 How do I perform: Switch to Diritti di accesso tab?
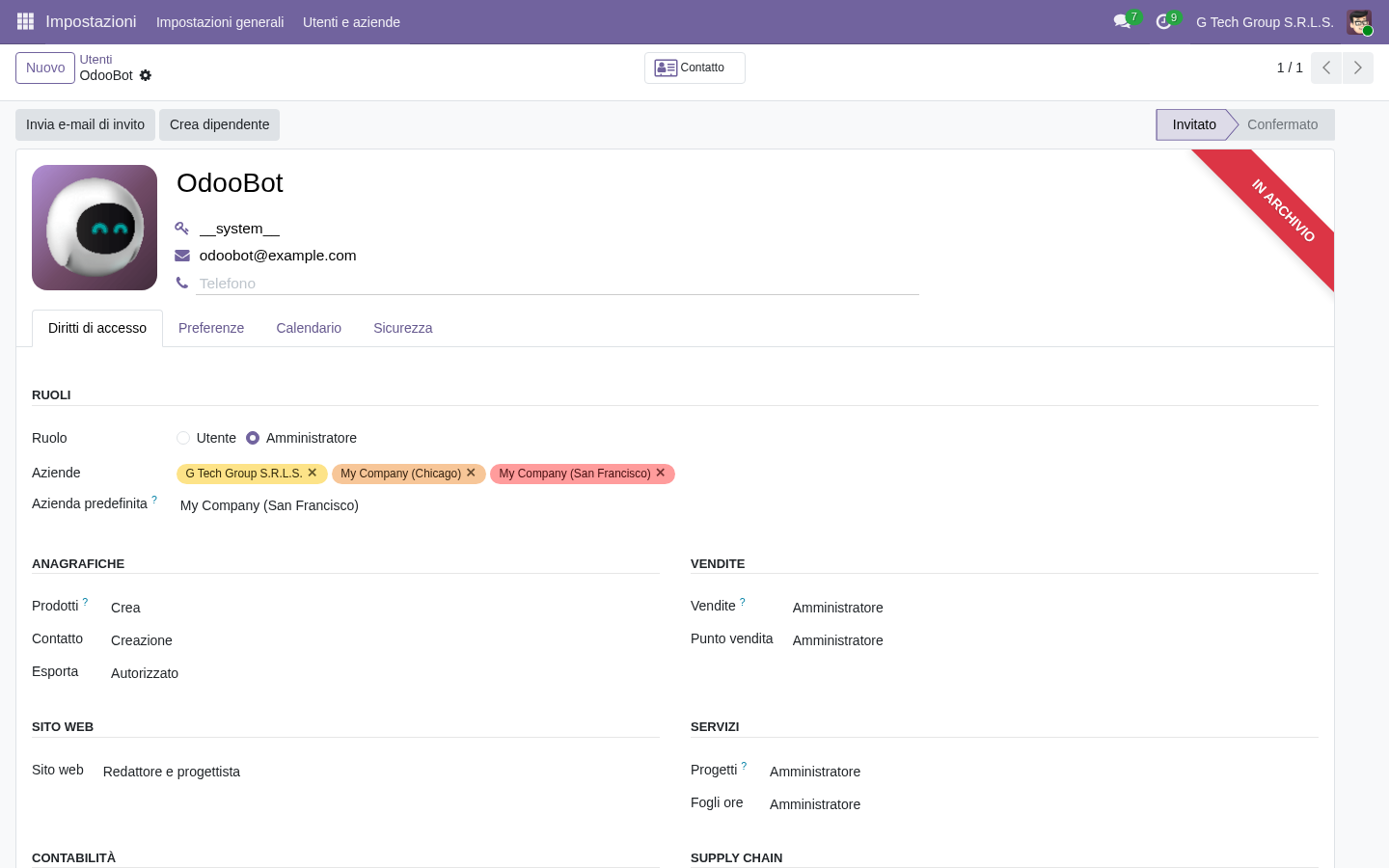click(97, 328)
